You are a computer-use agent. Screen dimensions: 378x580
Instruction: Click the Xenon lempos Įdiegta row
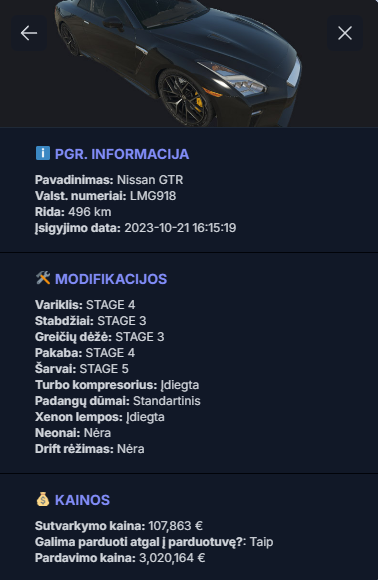[x=100, y=417]
